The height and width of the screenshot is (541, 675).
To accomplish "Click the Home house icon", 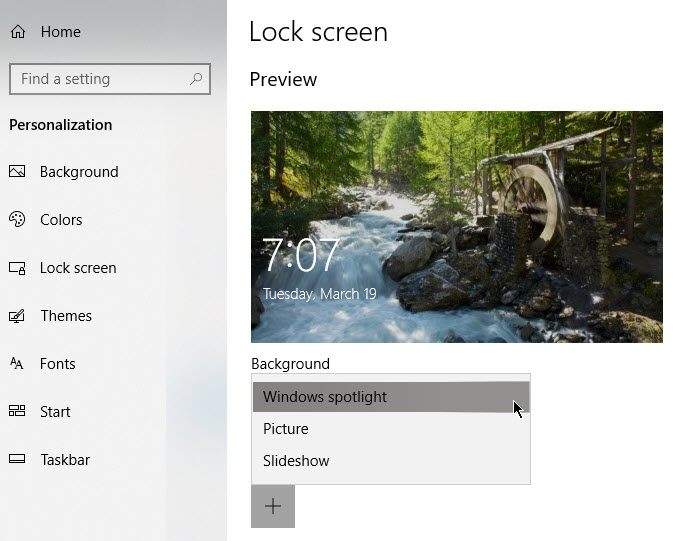I will tap(18, 32).
